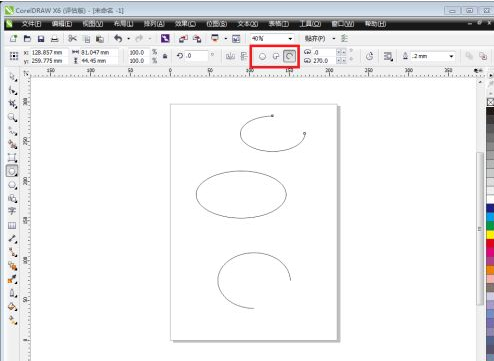494x361 pixels.
Task: Open the application launcher dropdown arrow
Action: tap(226, 39)
